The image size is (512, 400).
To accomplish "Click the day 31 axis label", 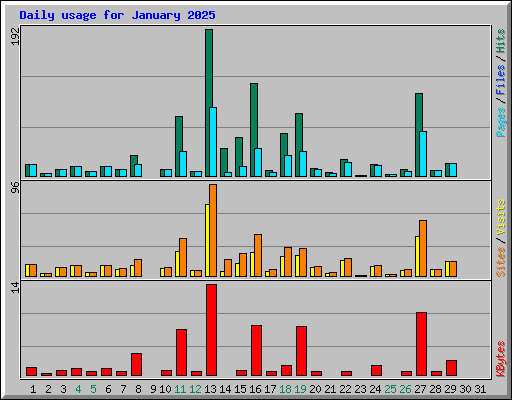I will 480,389.
